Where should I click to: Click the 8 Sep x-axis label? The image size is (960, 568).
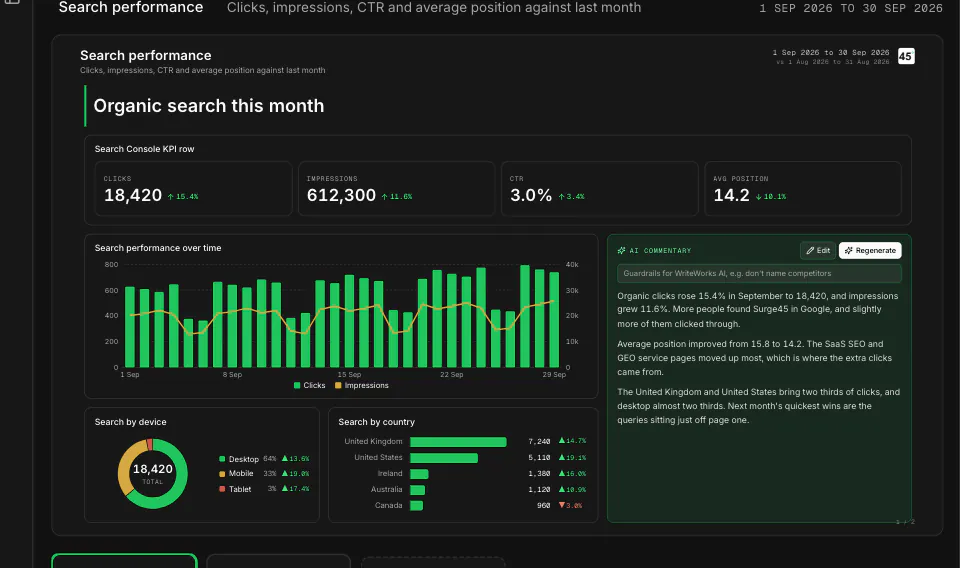coord(233,375)
